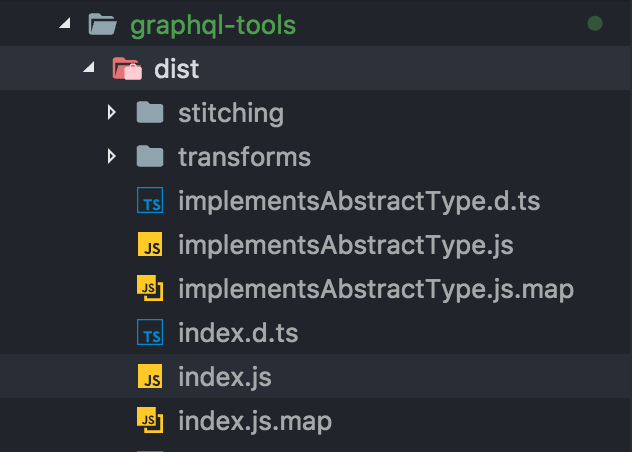Viewport: 632px width, 452px height.
Task: Open implementsAbstractType.d.ts file
Action: pyautogui.click(x=359, y=201)
